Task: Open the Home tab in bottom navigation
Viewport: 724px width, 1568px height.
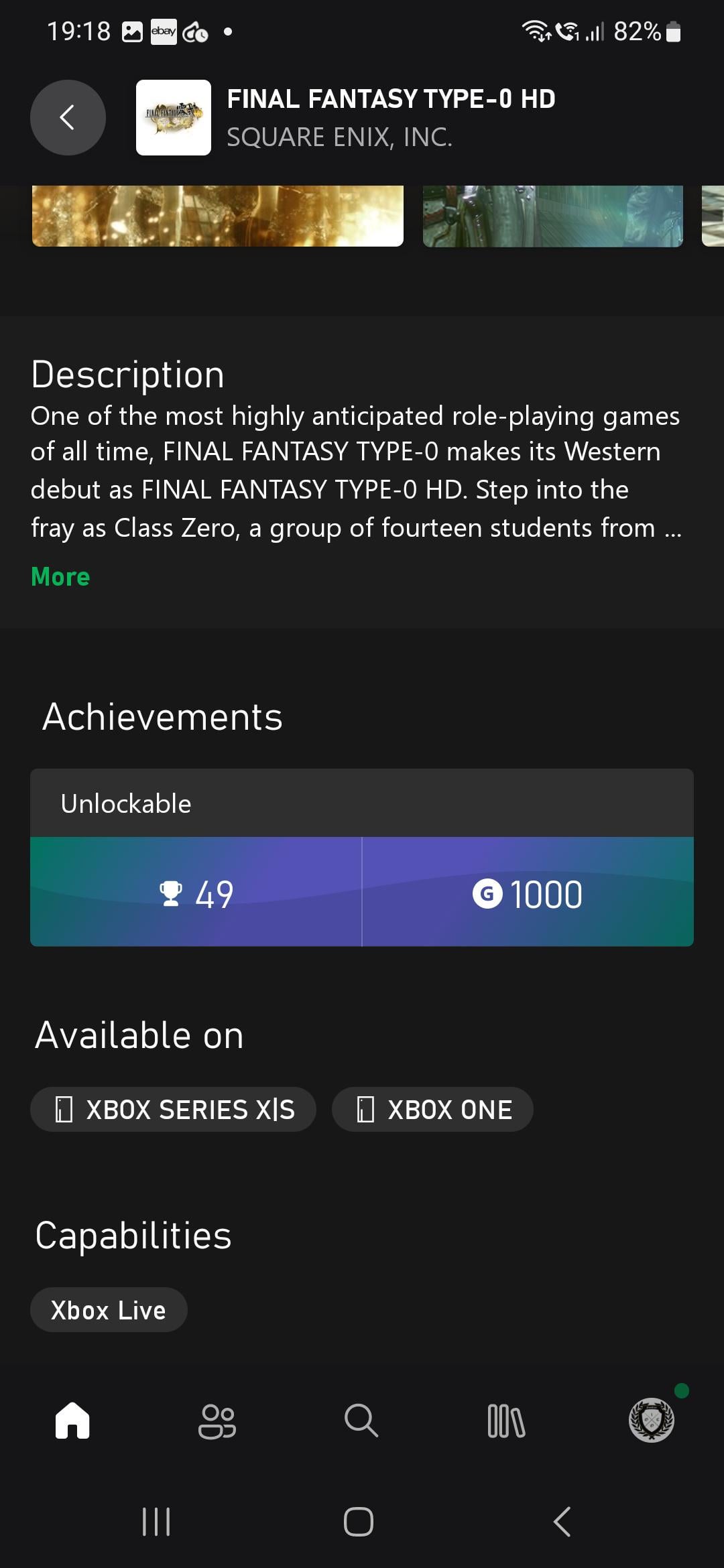Action: (x=72, y=1421)
